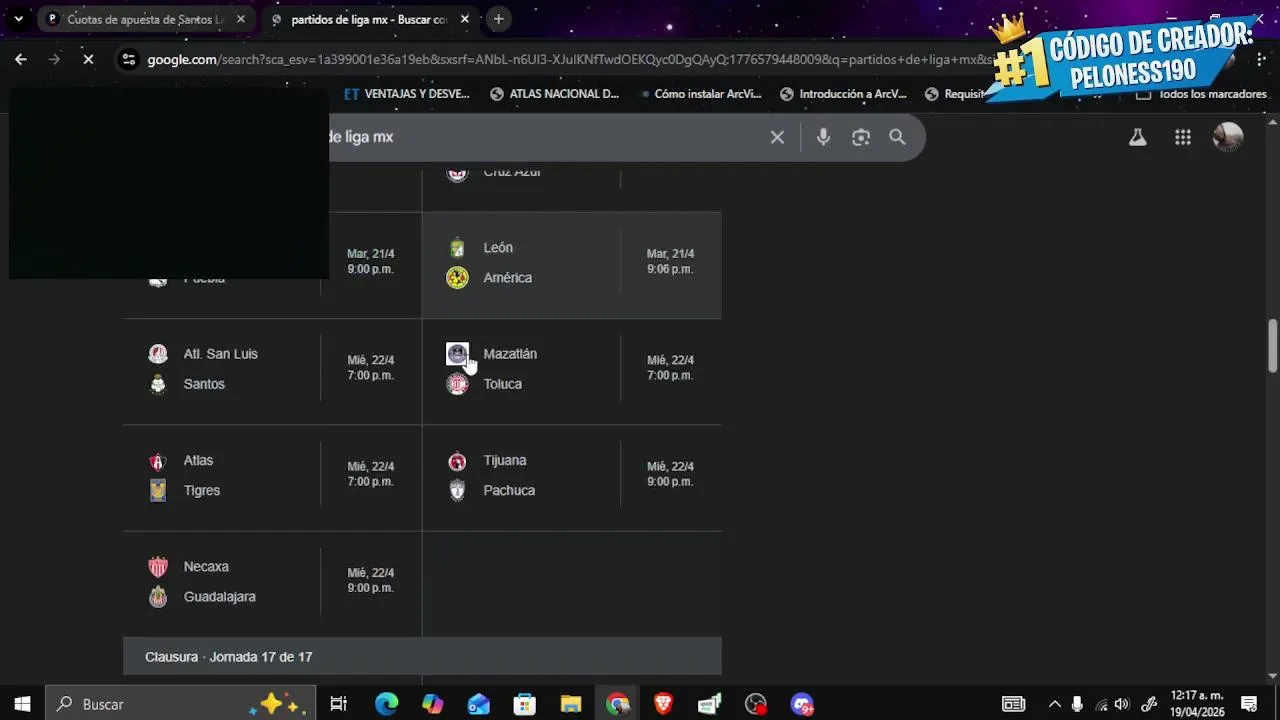Image resolution: width=1280 pixels, height=720 pixels.
Task: Open the León vs América match
Action: [571, 265]
